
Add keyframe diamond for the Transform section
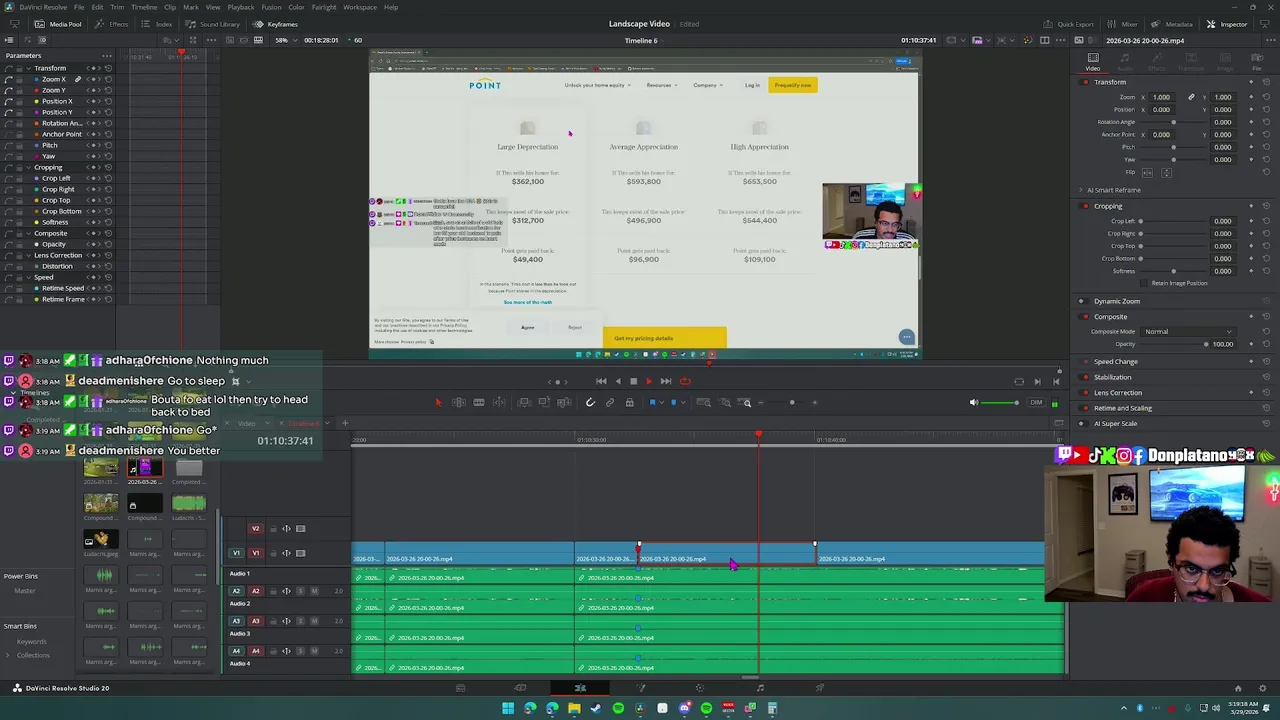(1251, 82)
